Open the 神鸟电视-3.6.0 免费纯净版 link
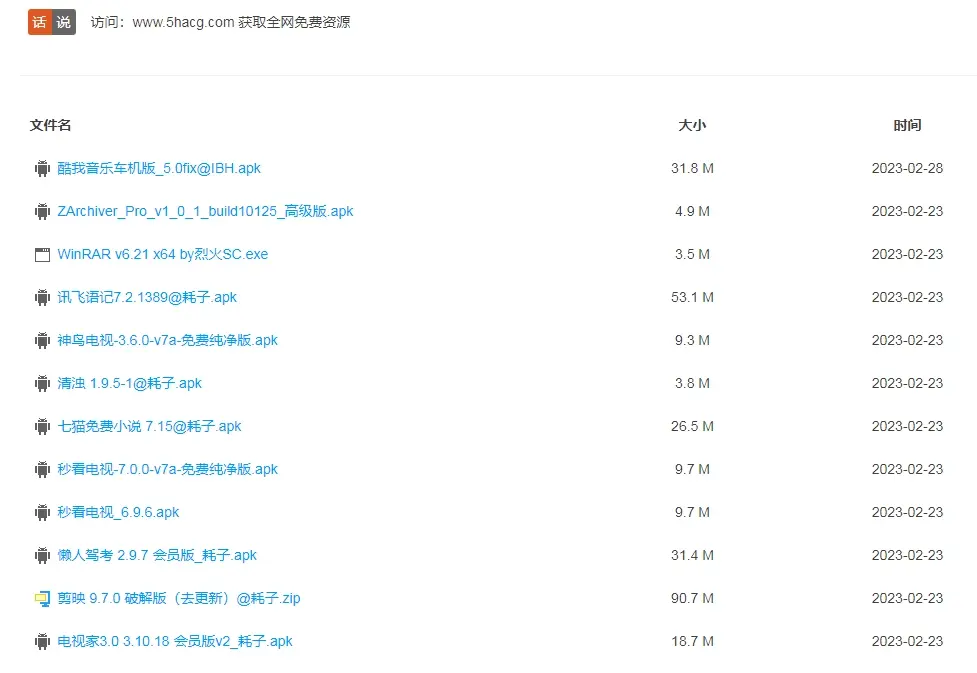 coord(167,340)
